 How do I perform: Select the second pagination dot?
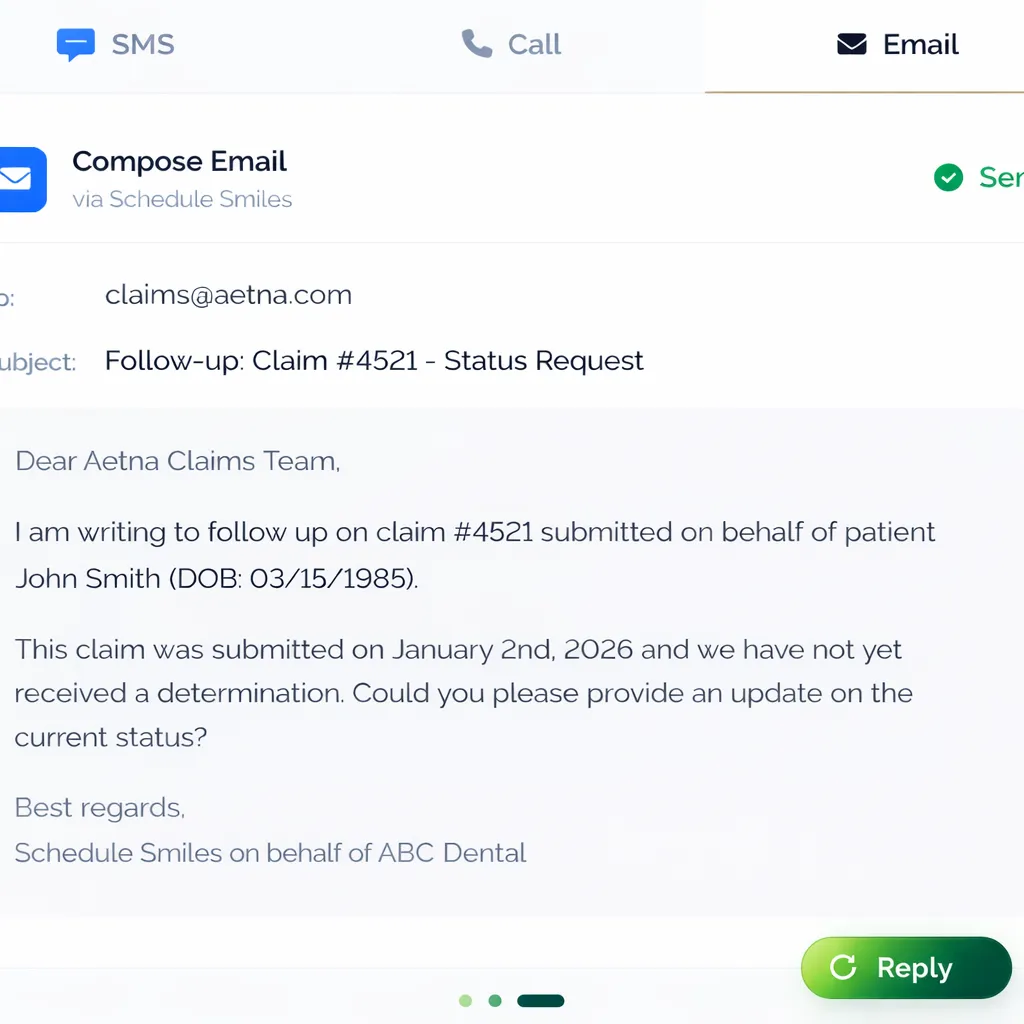point(495,1000)
